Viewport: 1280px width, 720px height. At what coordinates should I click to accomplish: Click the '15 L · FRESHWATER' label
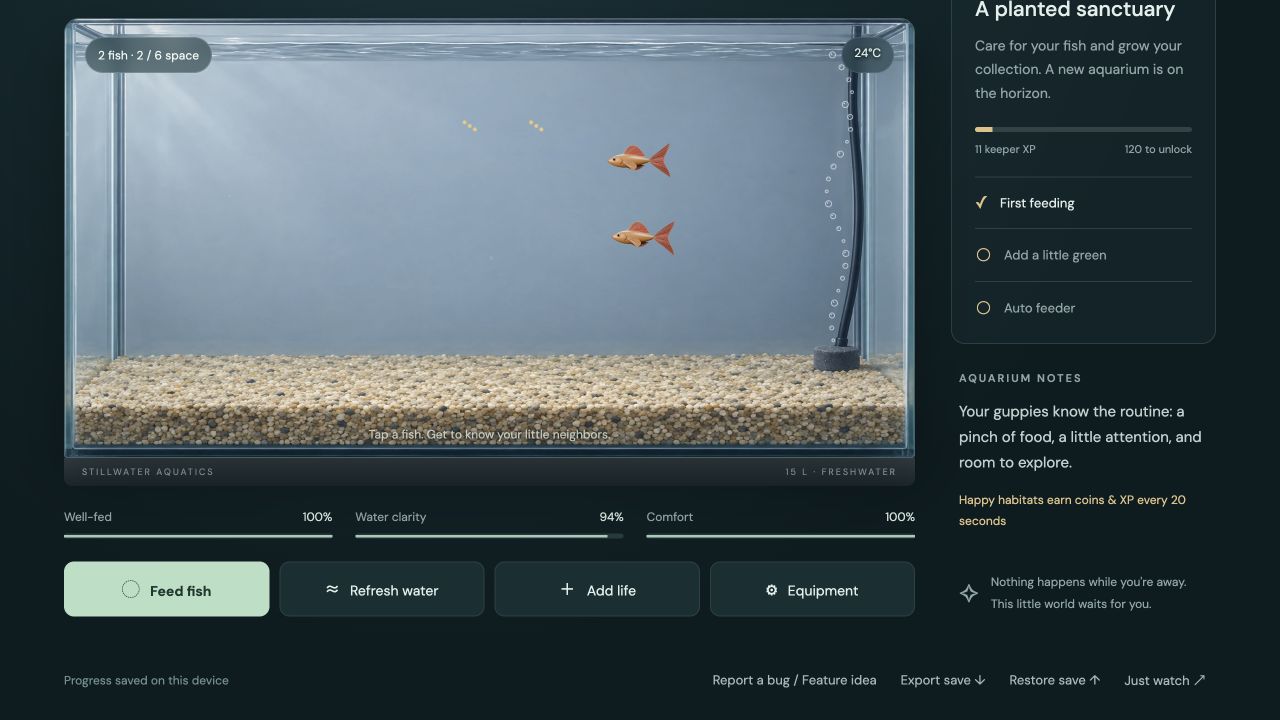click(x=841, y=471)
